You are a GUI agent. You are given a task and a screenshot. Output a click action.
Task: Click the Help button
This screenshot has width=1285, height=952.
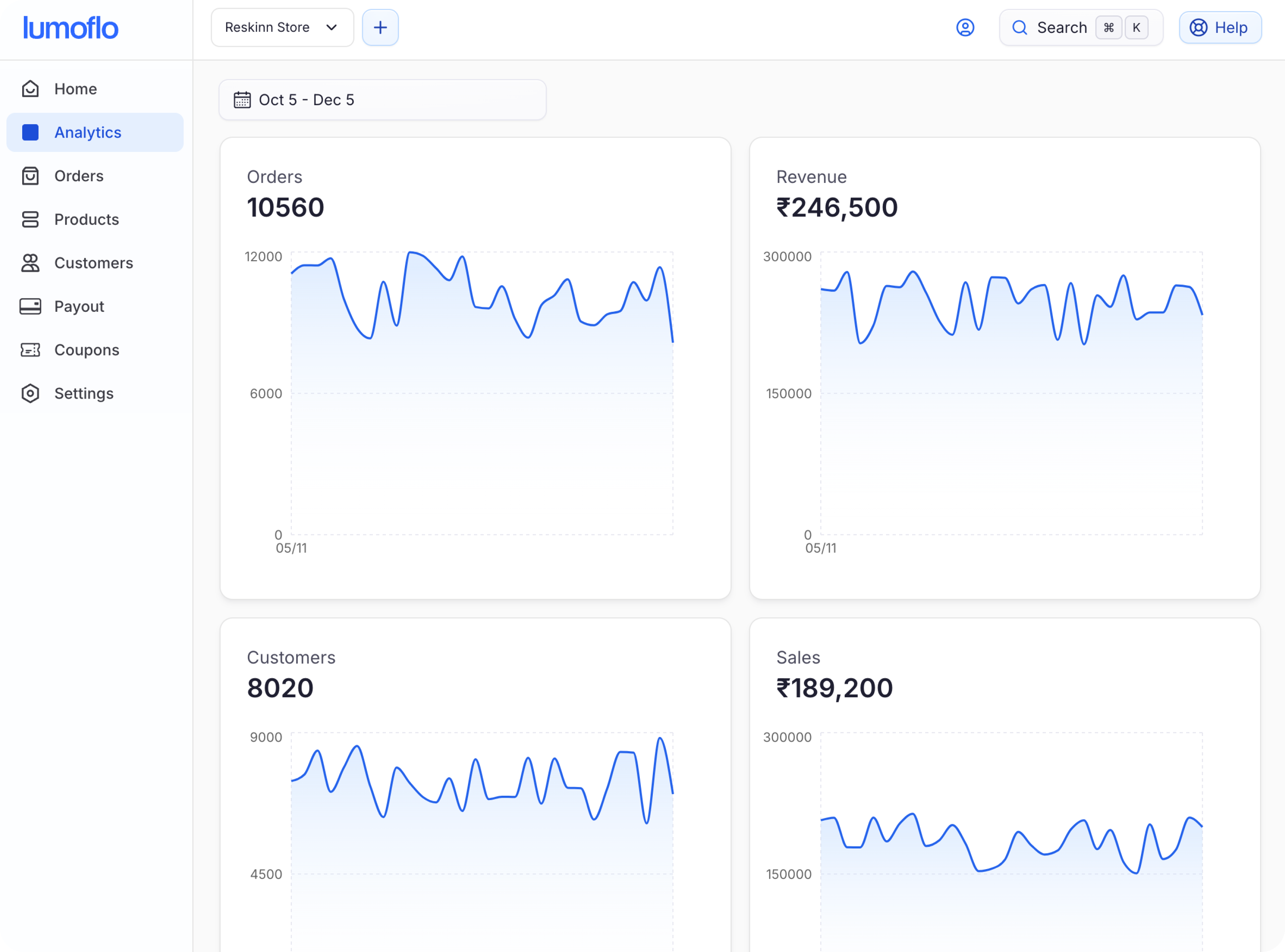tap(1220, 28)
